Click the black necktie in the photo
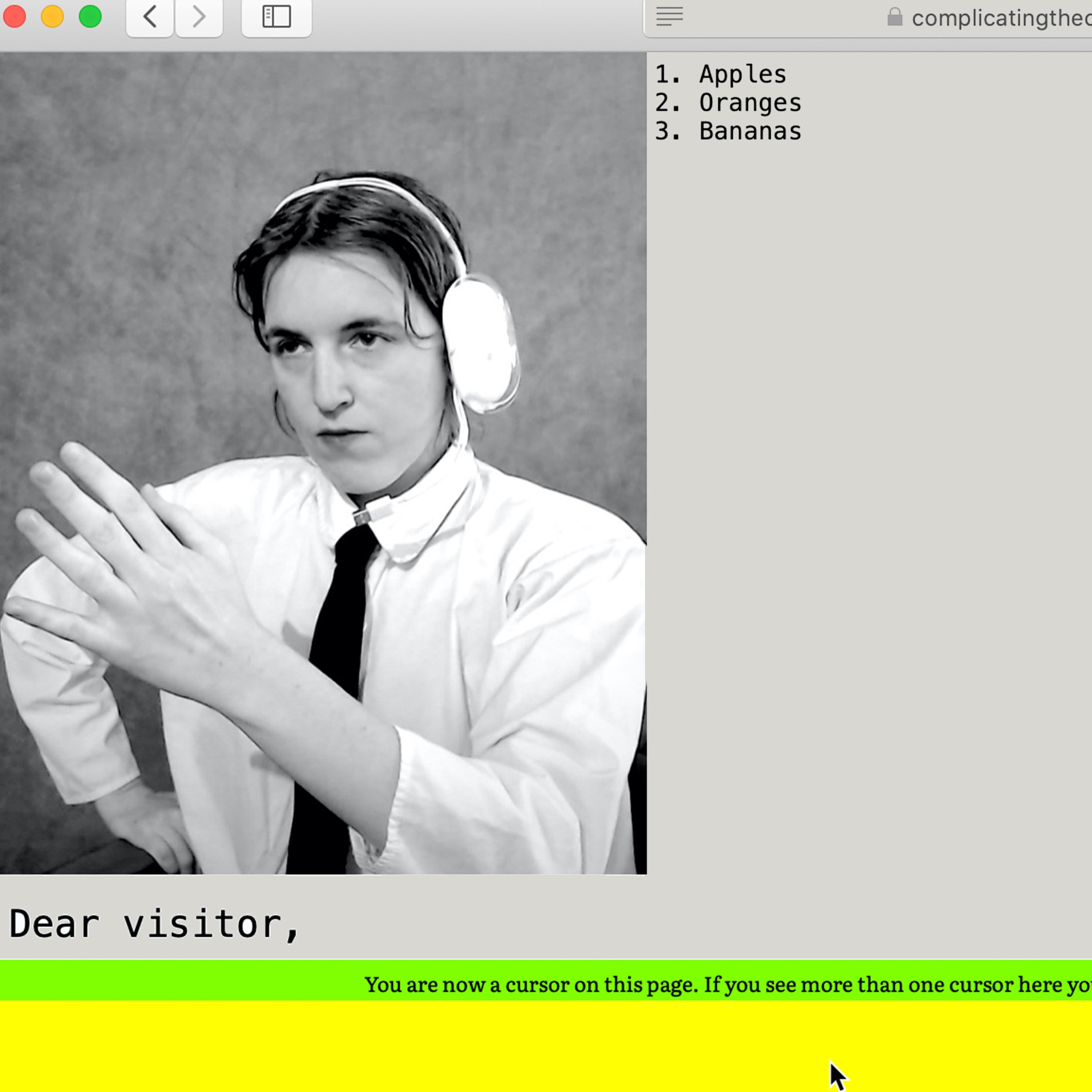Viewport: 1092px width, 1092px height. coord(333,695)
